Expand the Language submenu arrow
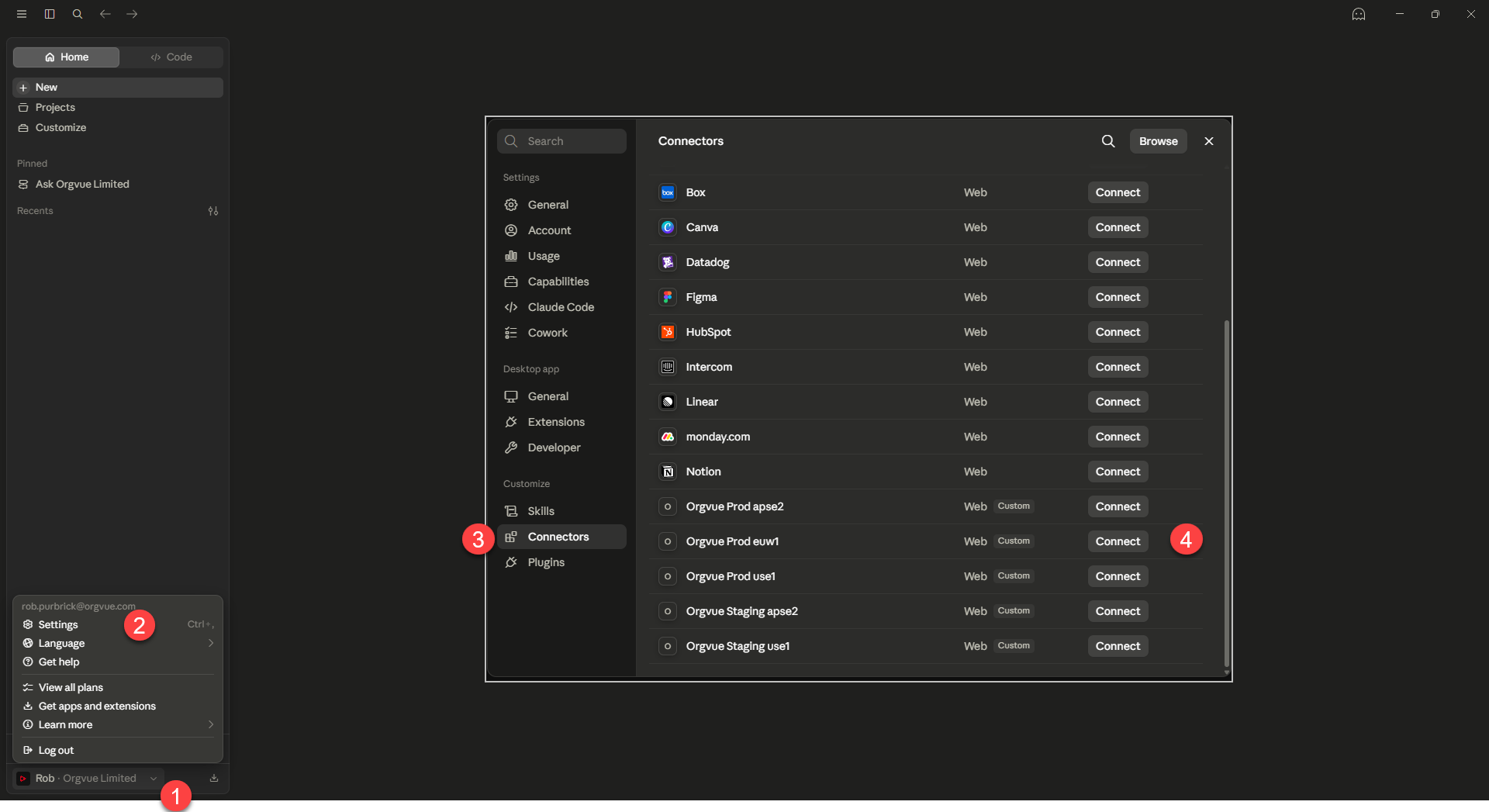 (x=211, y=643)
